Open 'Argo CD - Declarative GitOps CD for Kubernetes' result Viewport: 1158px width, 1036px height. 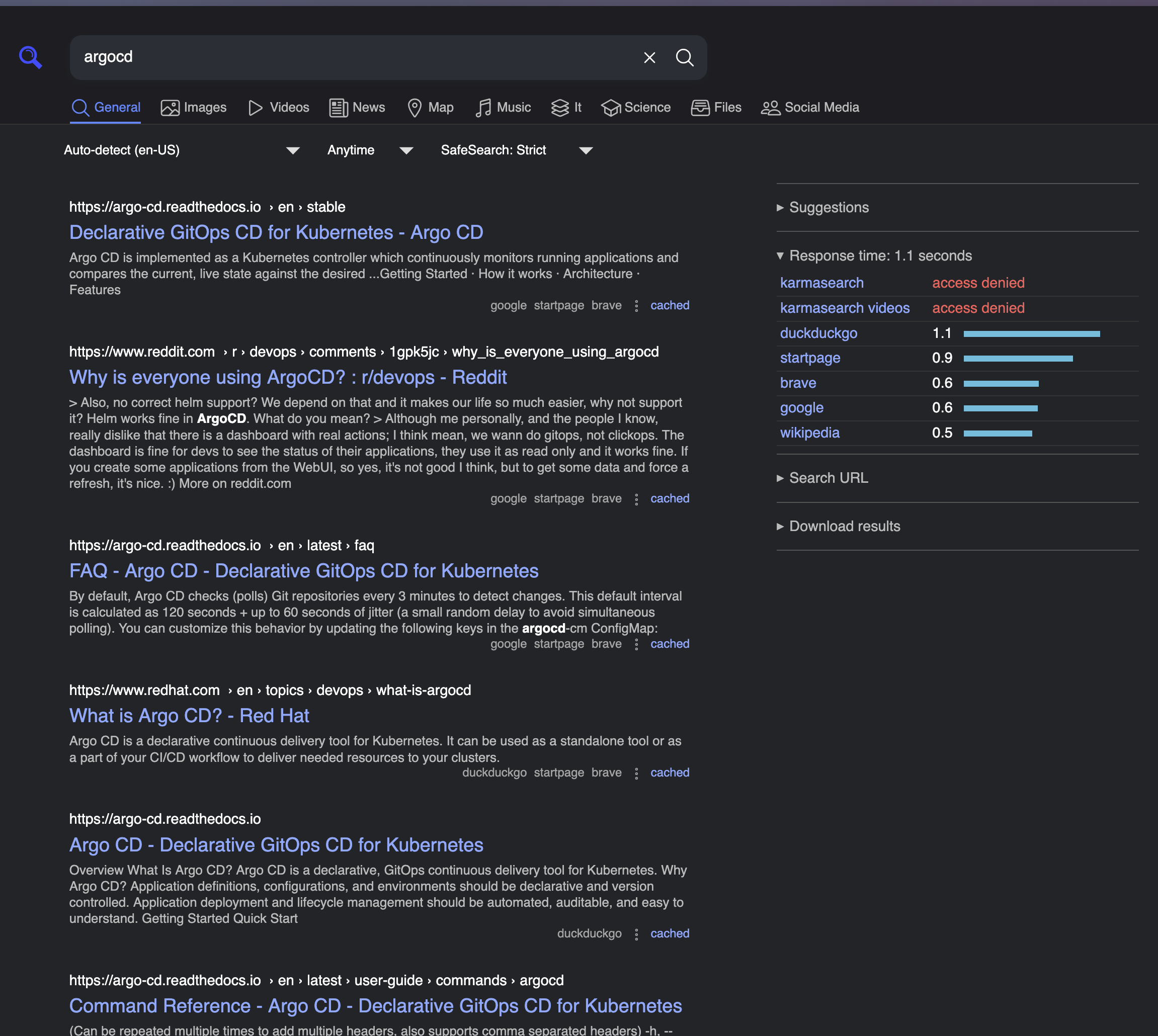pyautogui.click(x=276, y=845)
